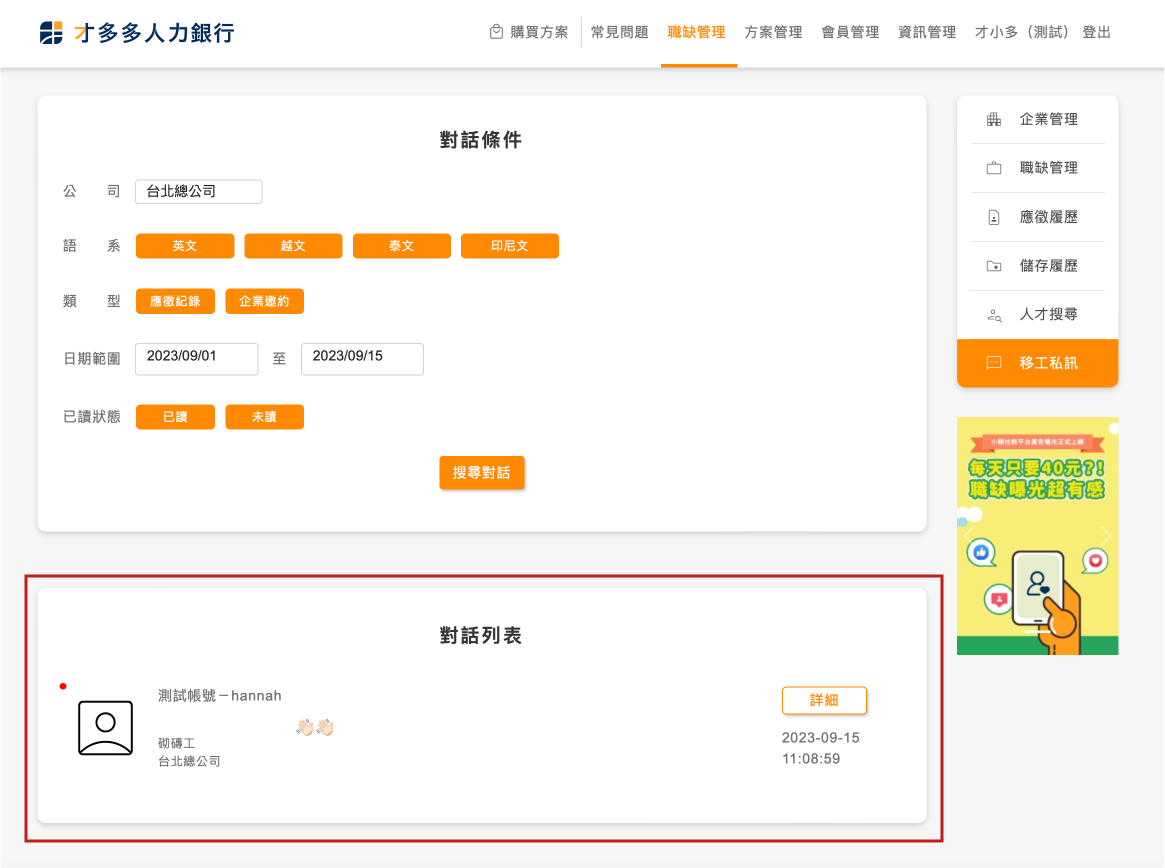Click the person search icon for 人才搜尋
The width and height of the screenshot is (1165, 868).
point(993,315)
